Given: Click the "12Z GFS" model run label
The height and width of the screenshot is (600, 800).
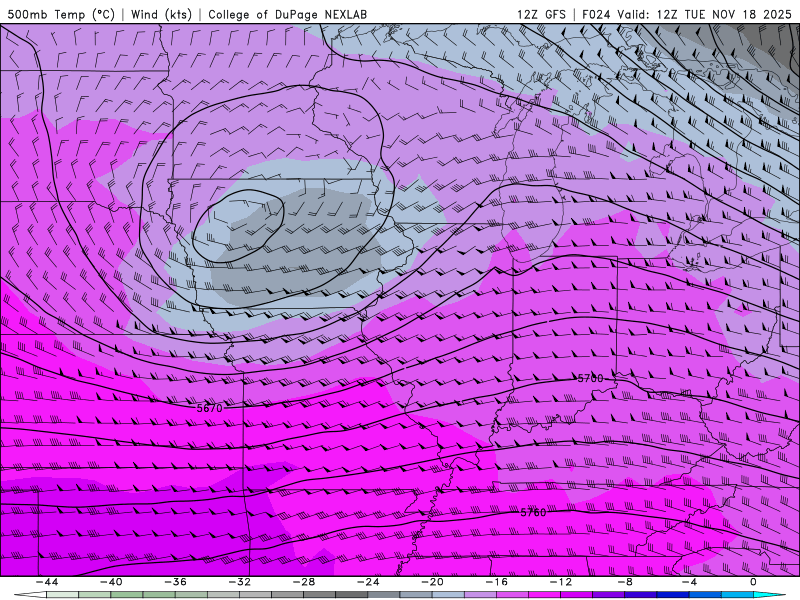Looking at the screenshot, I should (541, 14).
